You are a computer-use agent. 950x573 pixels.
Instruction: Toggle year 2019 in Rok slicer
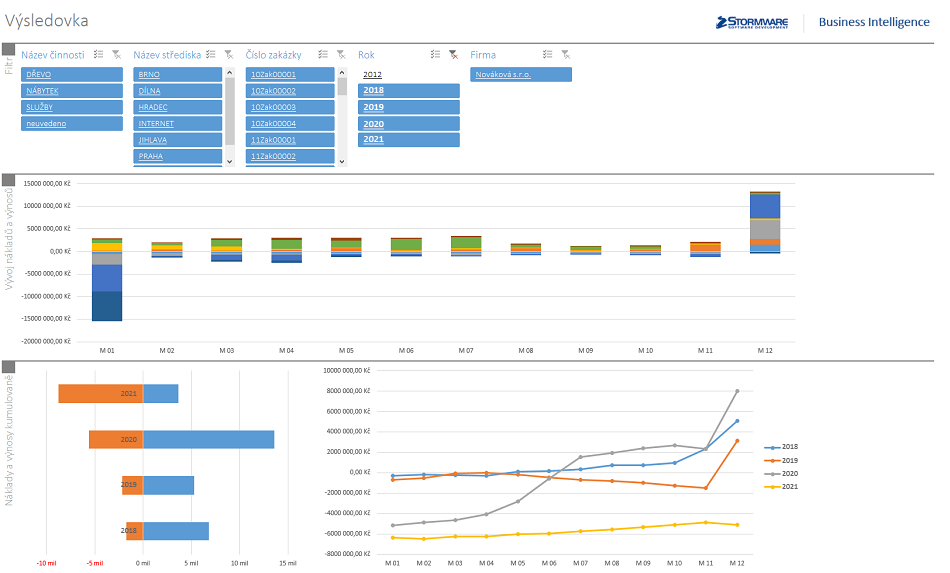(x=409, y=107)
